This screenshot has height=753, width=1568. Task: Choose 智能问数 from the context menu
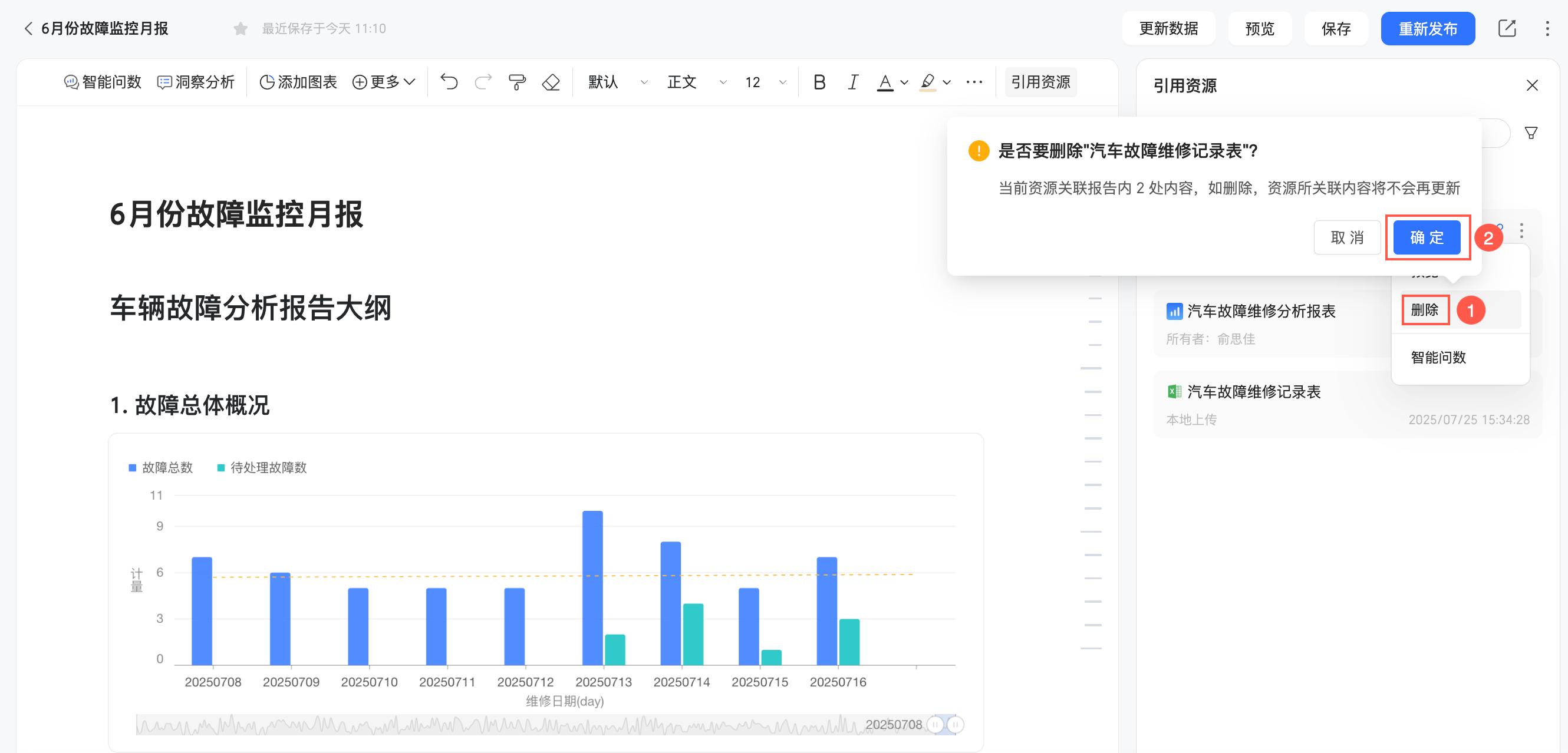click(x=1438, y=358)
